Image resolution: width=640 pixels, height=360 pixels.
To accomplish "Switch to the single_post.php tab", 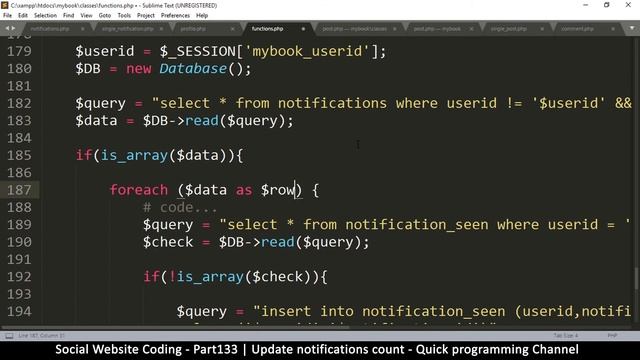I will 509,29.
